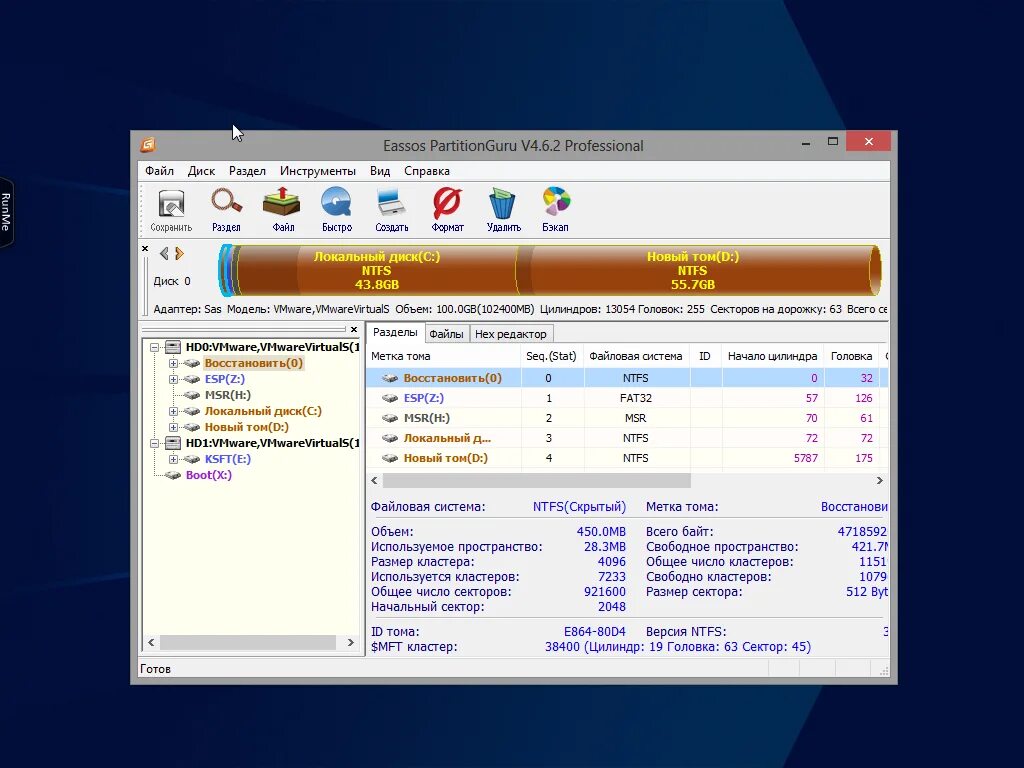Screen dimensions: 1024x768
Task: Open the Раздел menu
Action: [x=247, y=171]
